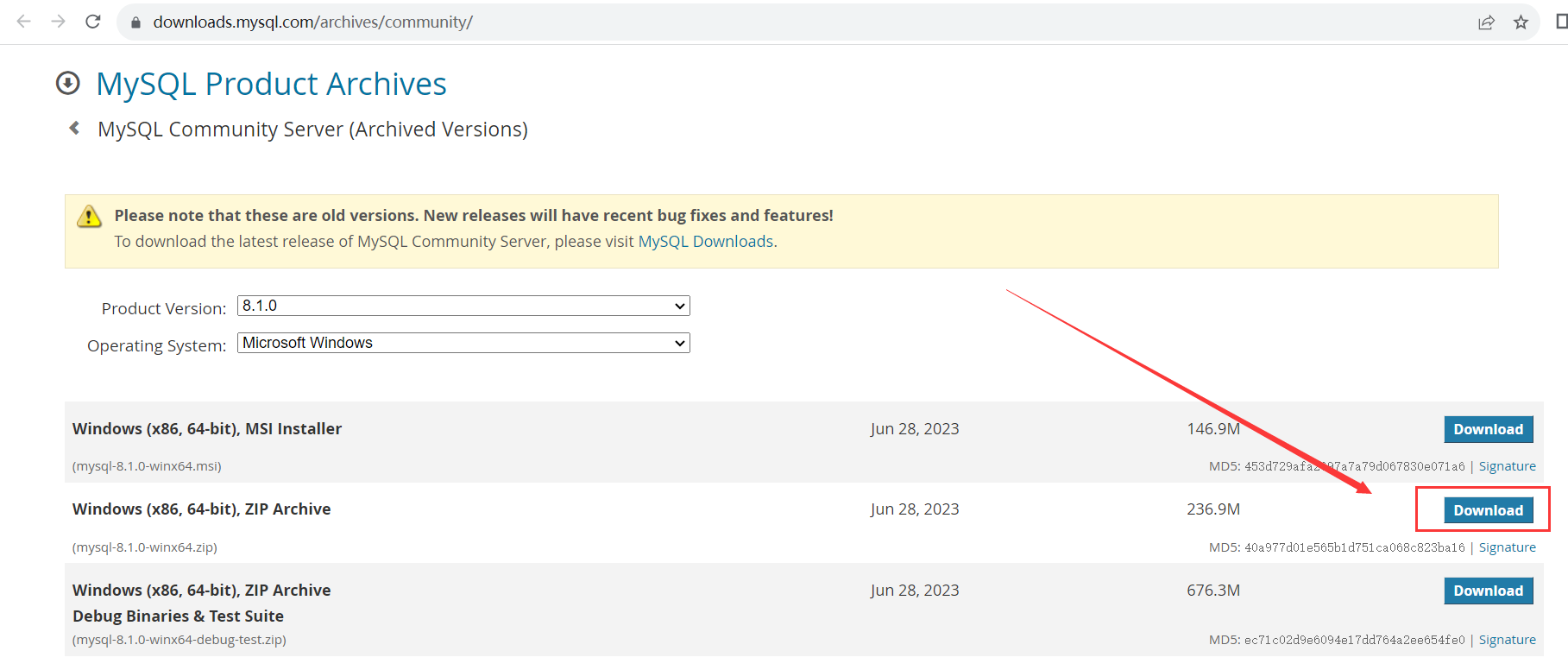The image size is (1568, 670).
Task: Download the MSI Installer package
Action: 1488,429
